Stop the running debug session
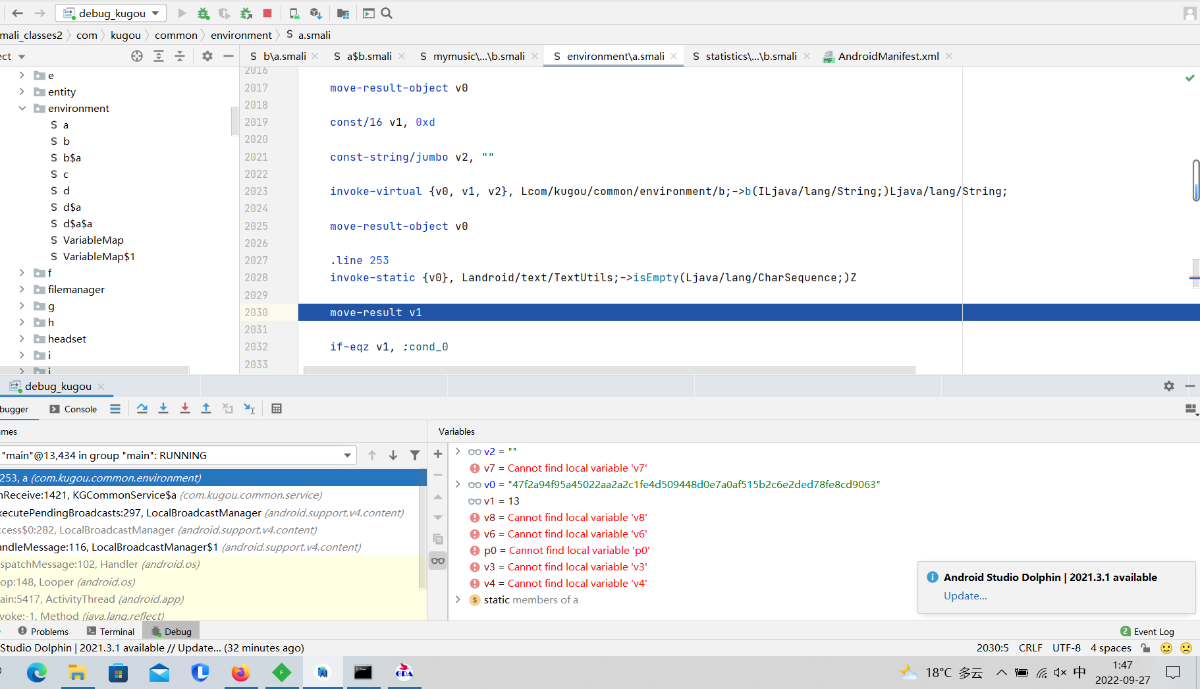Viewport: 1200px width, 689px height. 267,14
